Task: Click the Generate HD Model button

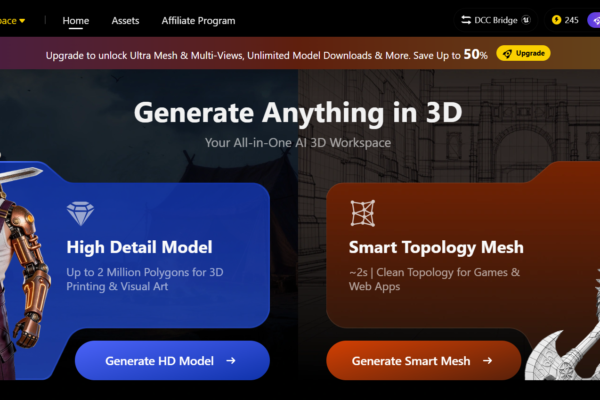Action: pyautogui.click(x=172, y=361)
